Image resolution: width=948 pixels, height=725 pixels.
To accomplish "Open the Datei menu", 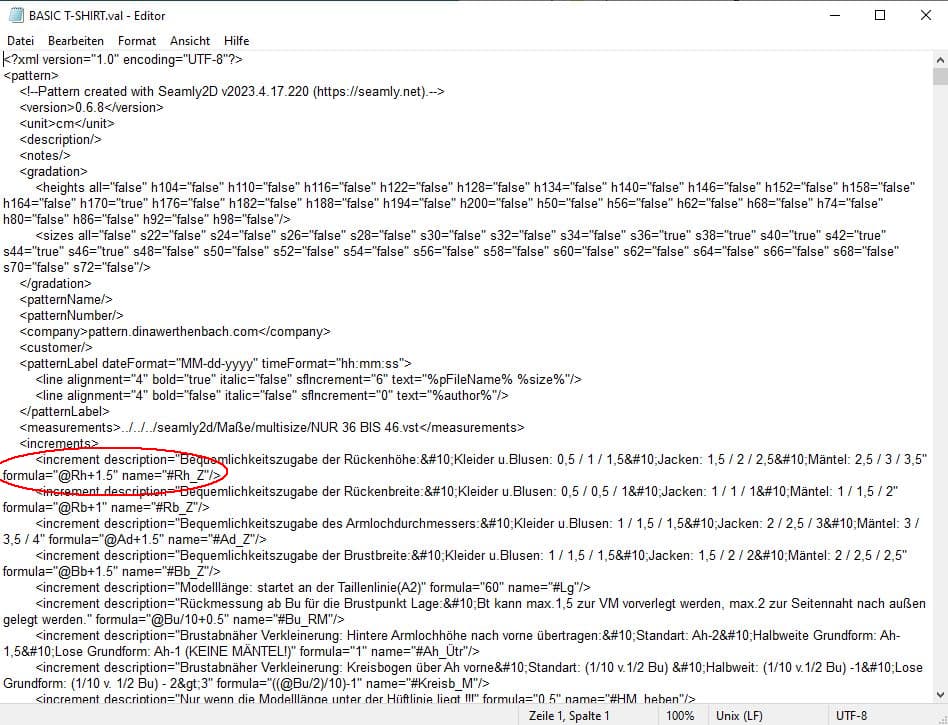I will pyautogui.click(x=20, y=41).
